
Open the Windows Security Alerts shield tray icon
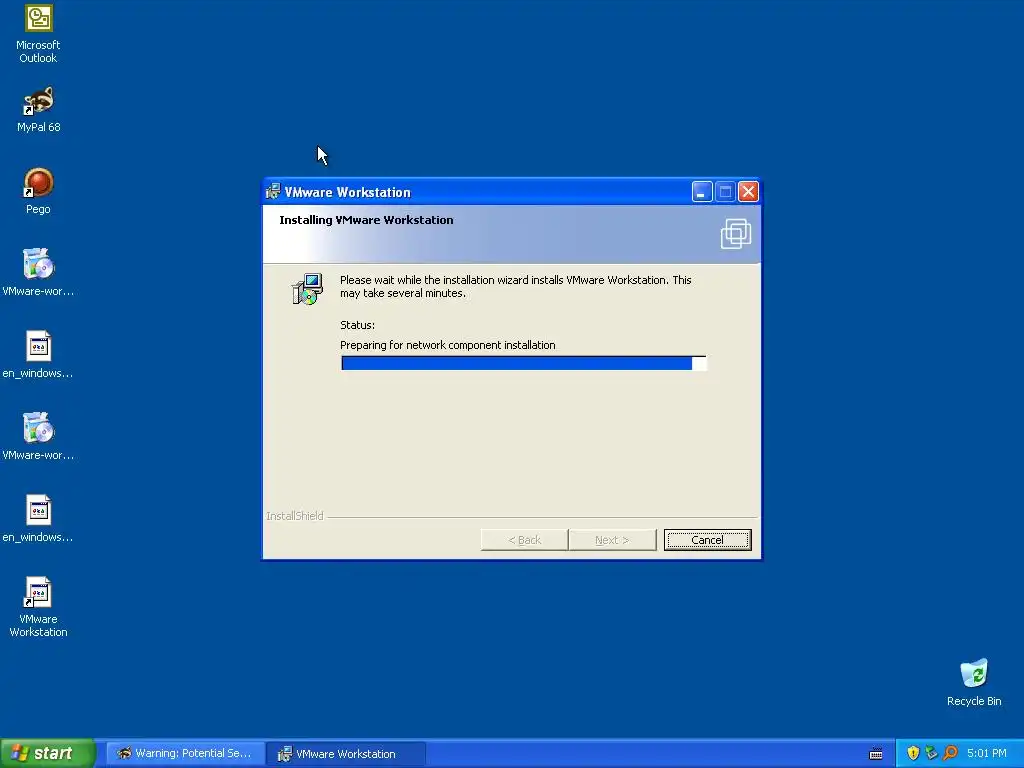pyautogui.click(x=913, y=753)
